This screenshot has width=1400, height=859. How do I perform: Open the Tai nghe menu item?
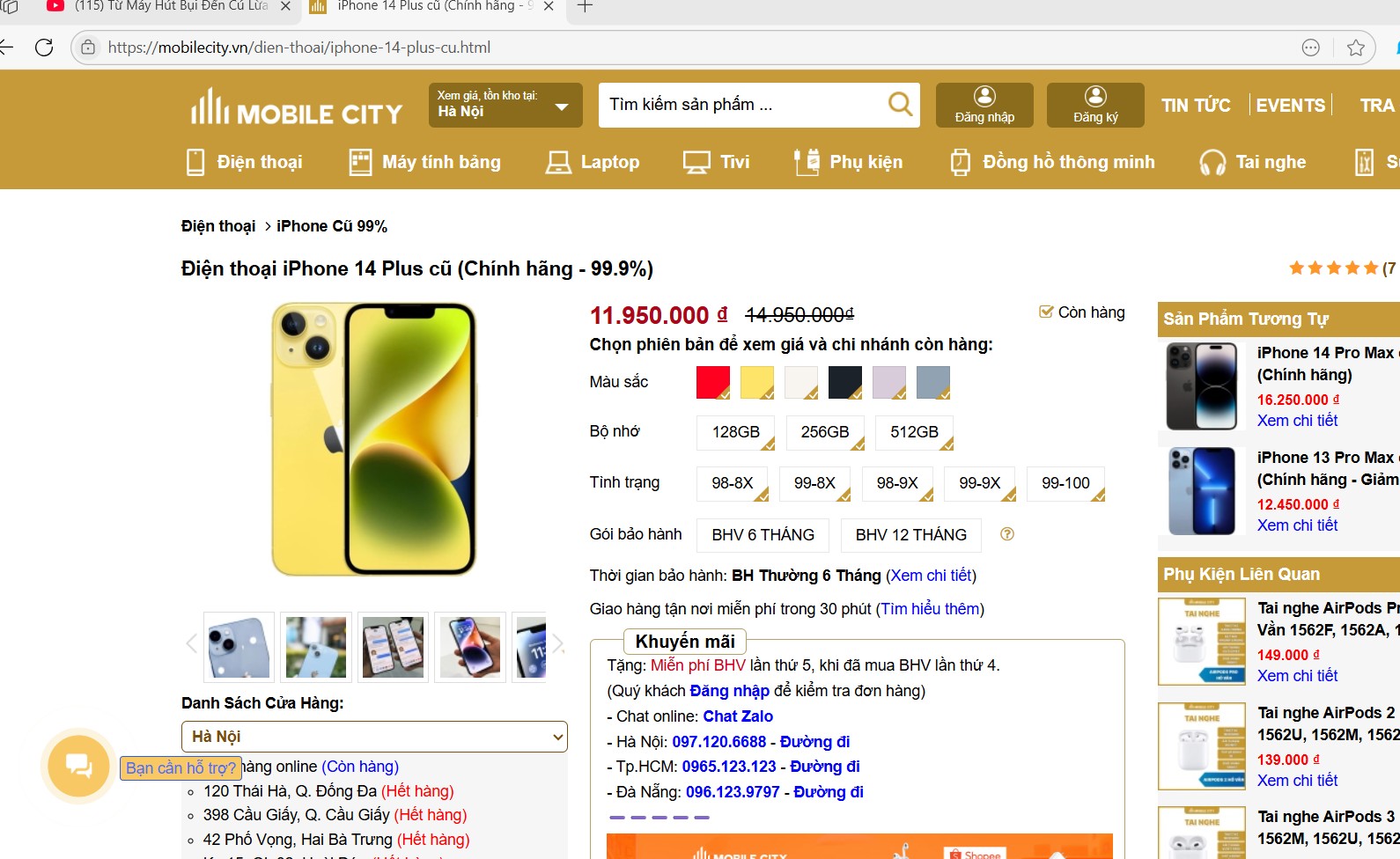[1253, 162]
